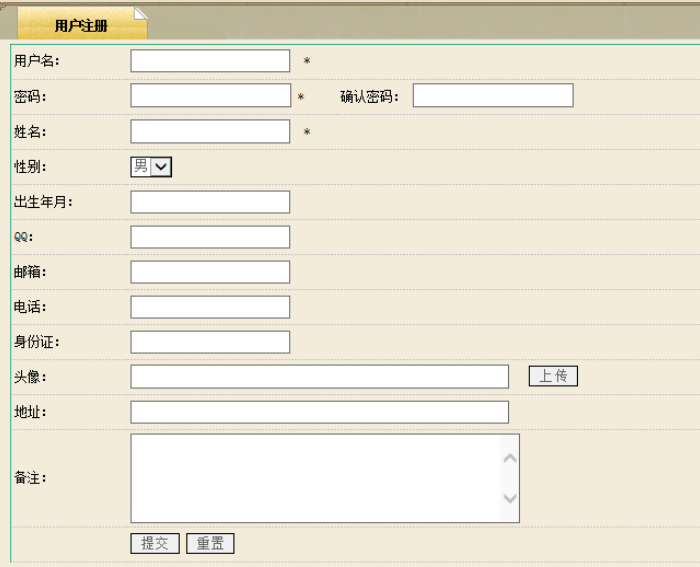
Task: Select the 电话 text box
Action: click(x=210, y=307)
